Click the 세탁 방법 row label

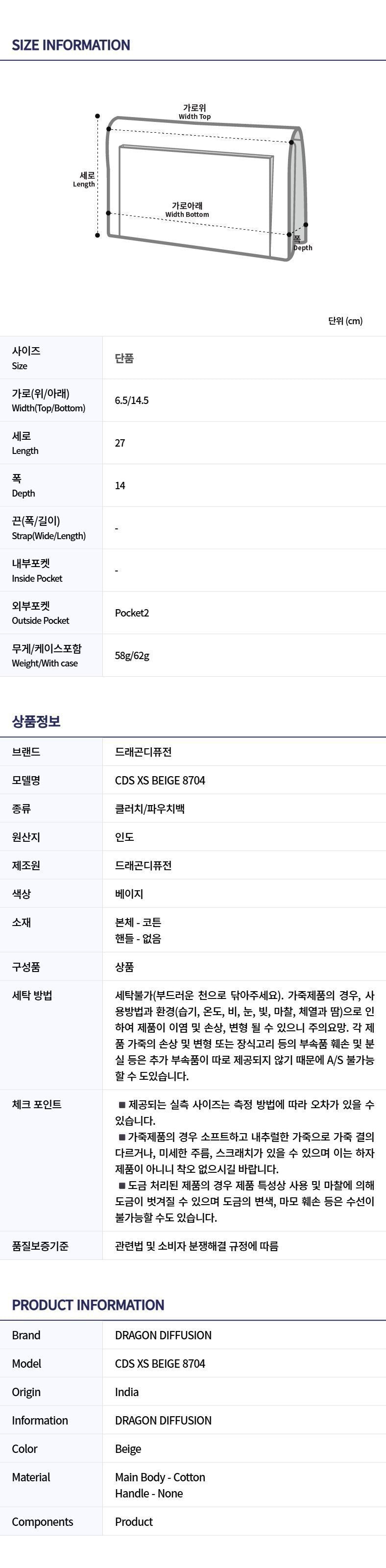click(32, 996)
